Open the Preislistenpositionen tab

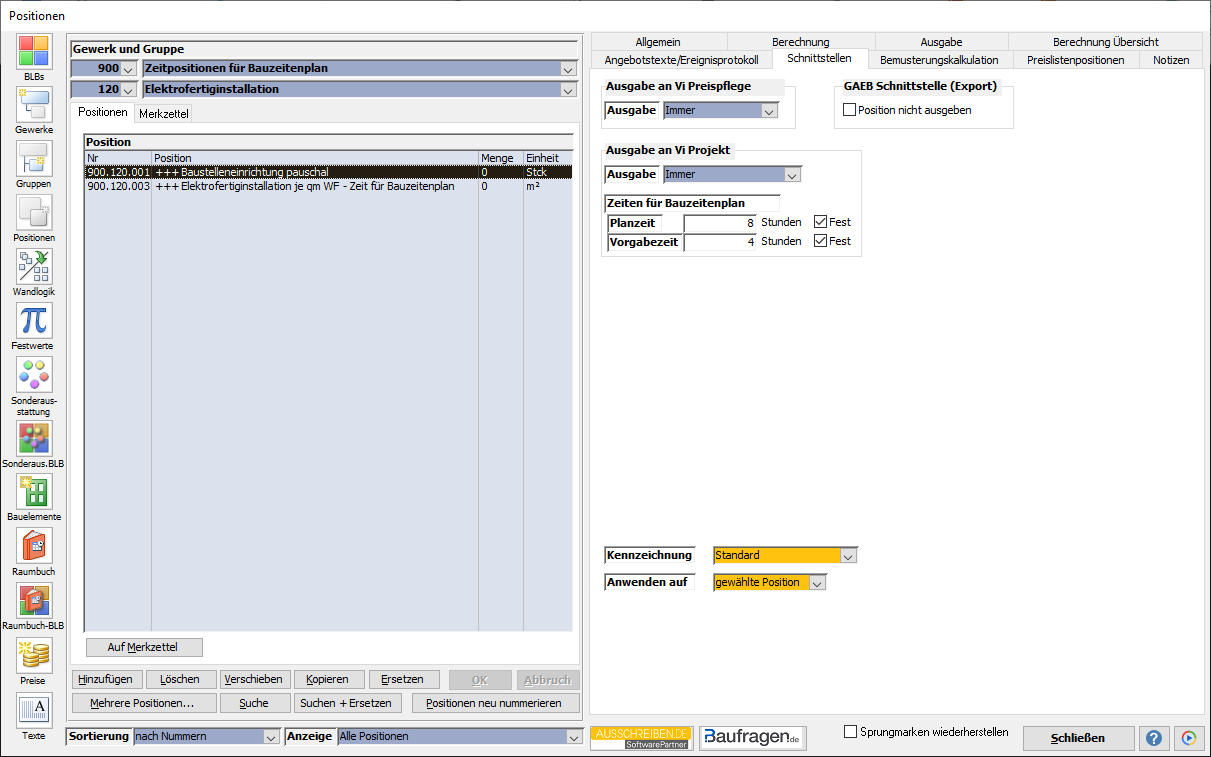1075,60
